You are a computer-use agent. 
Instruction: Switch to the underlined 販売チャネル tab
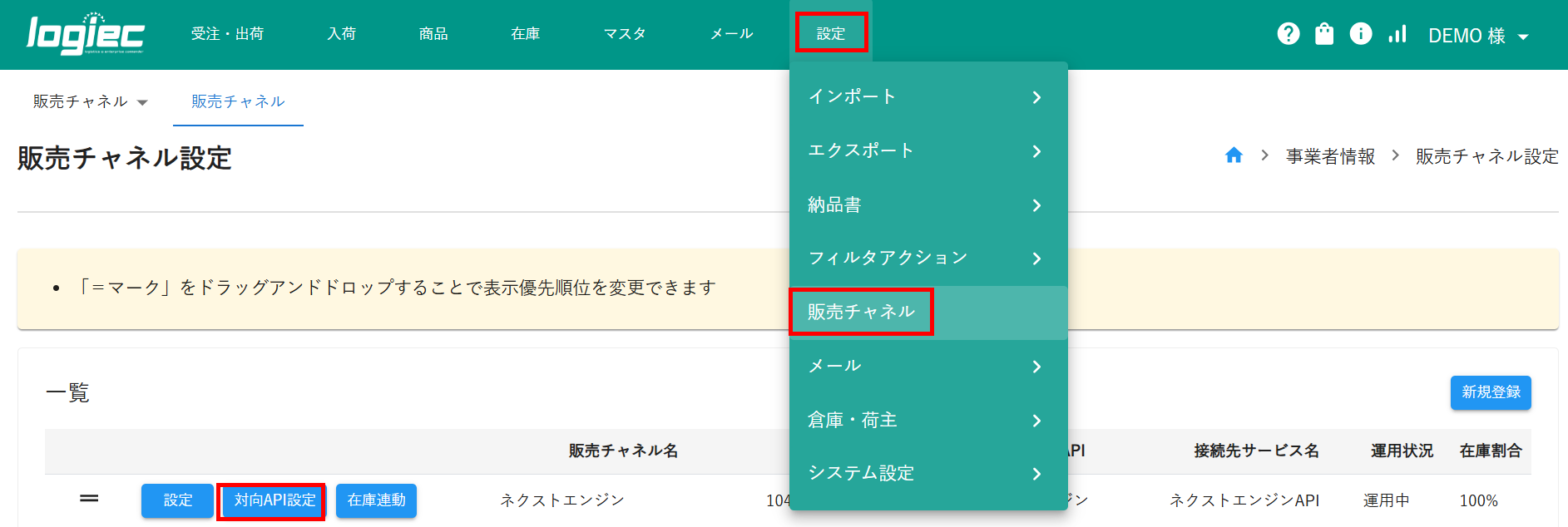coord(238,101)
